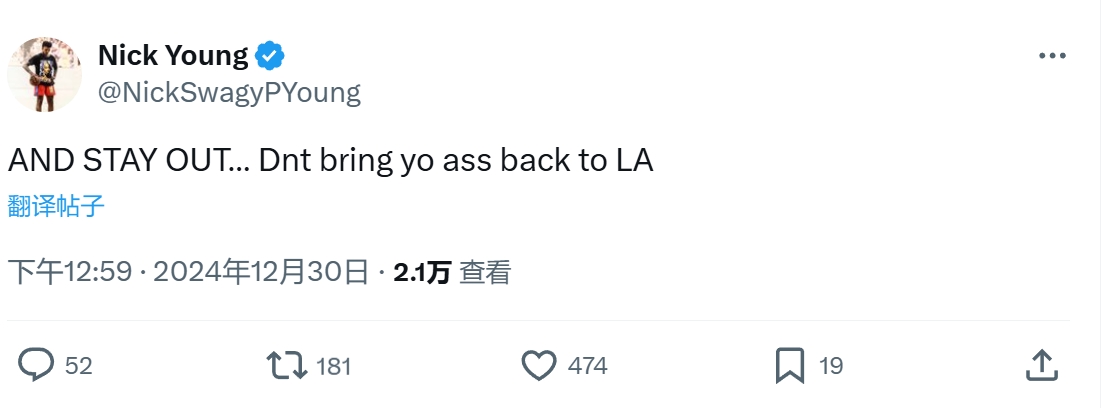This screenshot has height=408, width=1101.
Task: Click the blue verified badge
Action: click(x=270, y=56)
